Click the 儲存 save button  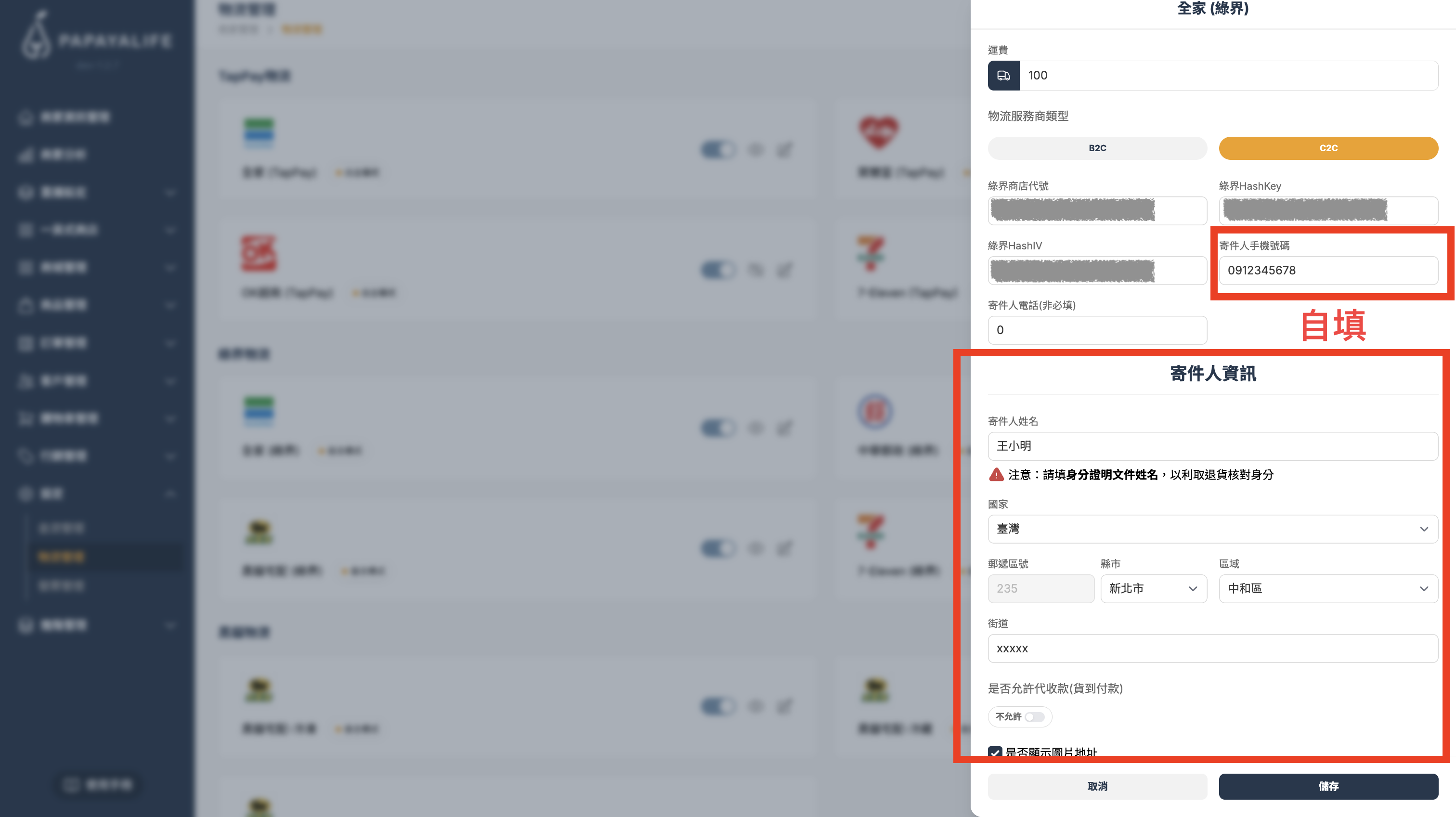coord(1328,787)
